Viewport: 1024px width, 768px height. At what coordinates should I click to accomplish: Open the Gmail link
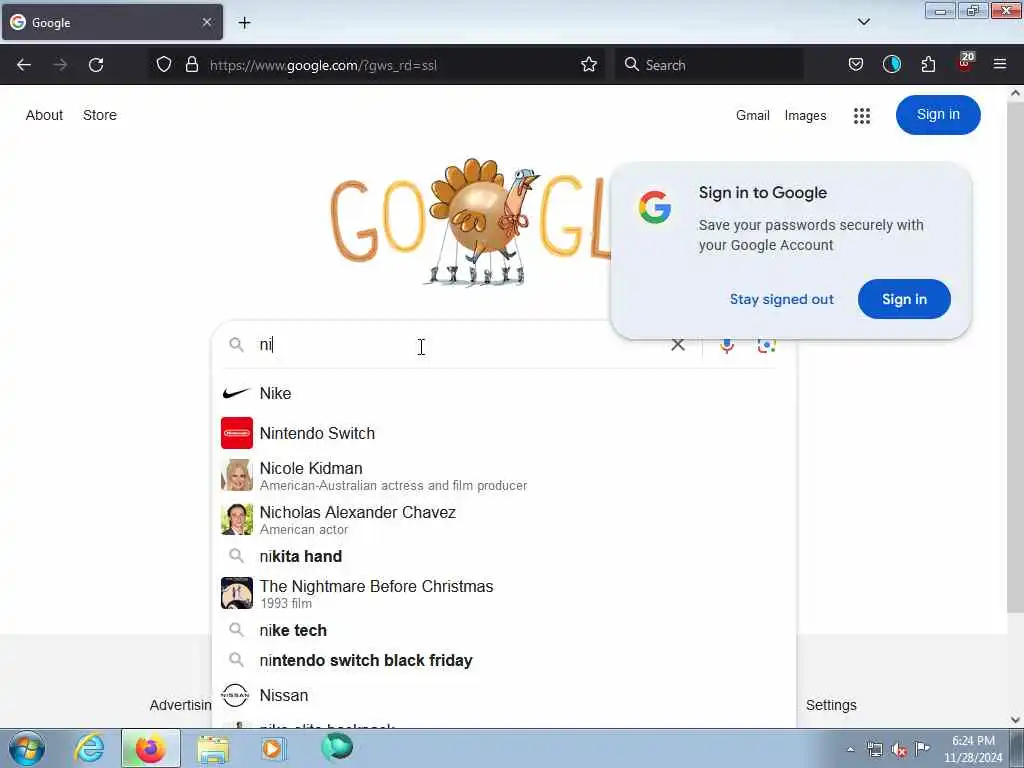[x=752, y=116]
